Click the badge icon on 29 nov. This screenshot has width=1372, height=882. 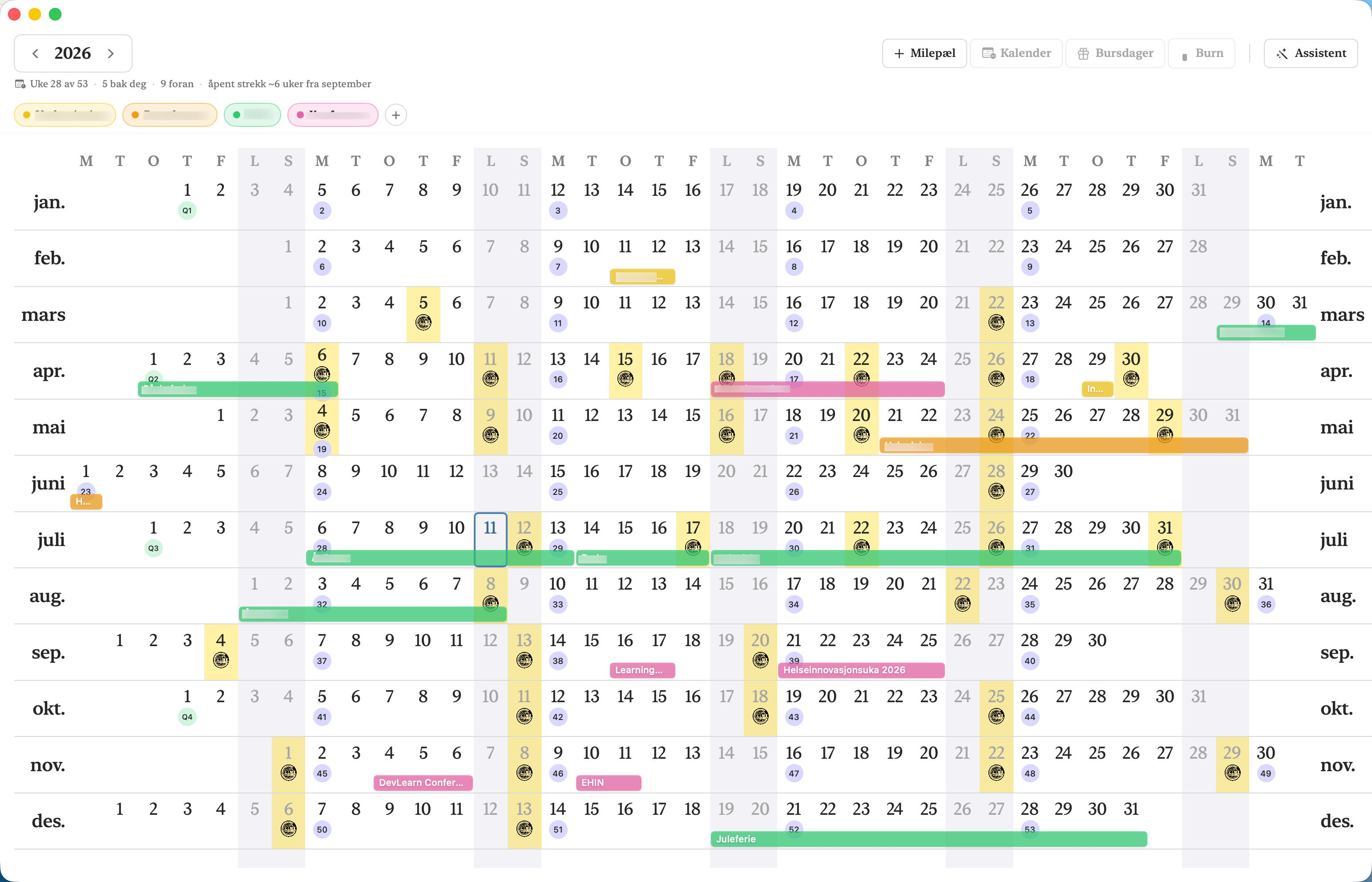(x=1232, y=773)
